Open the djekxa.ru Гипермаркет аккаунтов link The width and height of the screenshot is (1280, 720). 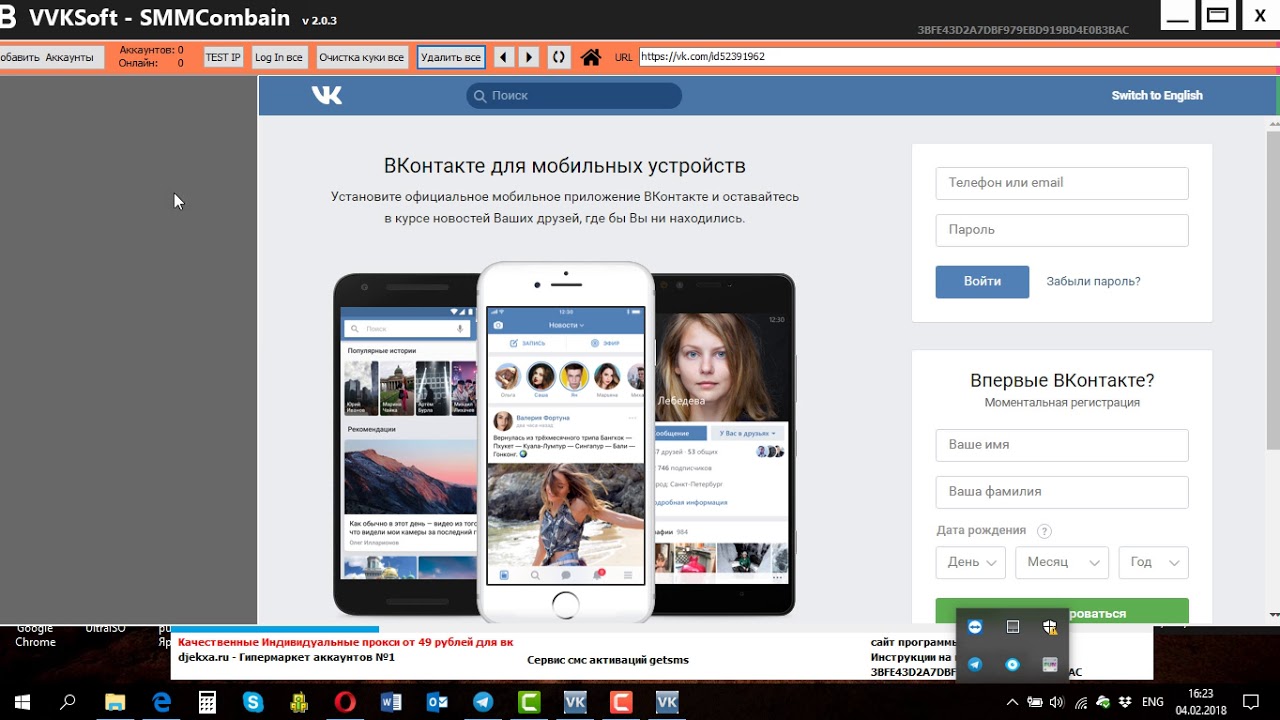click(287, 657)
